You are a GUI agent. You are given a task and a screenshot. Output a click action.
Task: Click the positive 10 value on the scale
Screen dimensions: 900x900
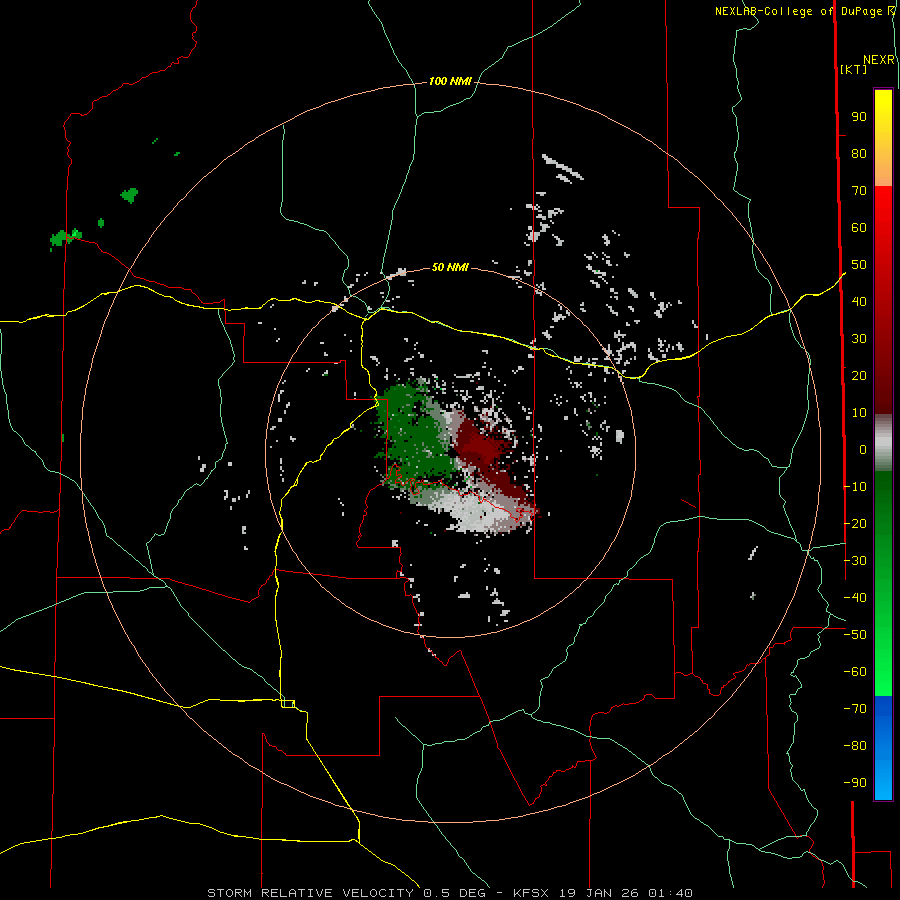(859, 413)
